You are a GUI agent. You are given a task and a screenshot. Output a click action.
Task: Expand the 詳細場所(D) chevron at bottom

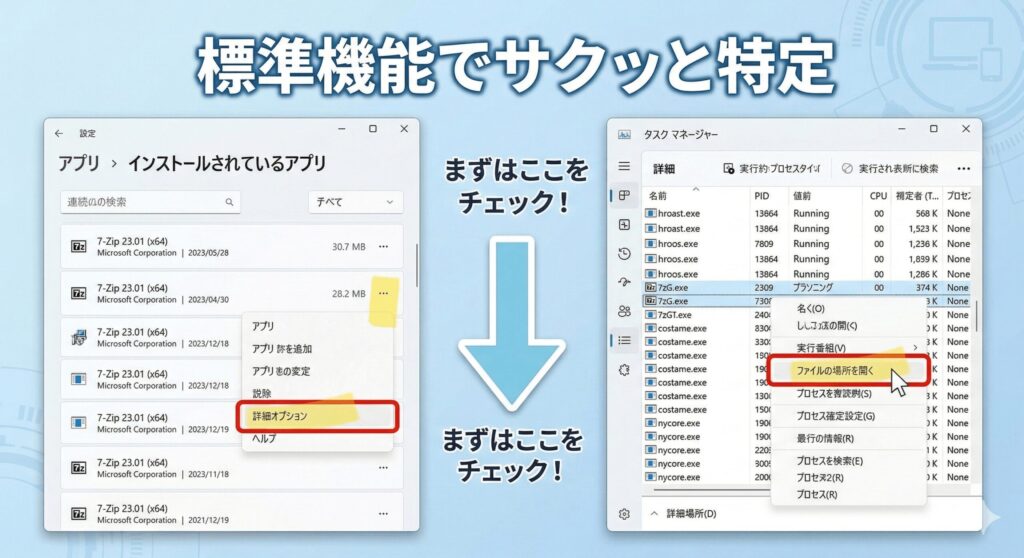(x=655, y=514)
